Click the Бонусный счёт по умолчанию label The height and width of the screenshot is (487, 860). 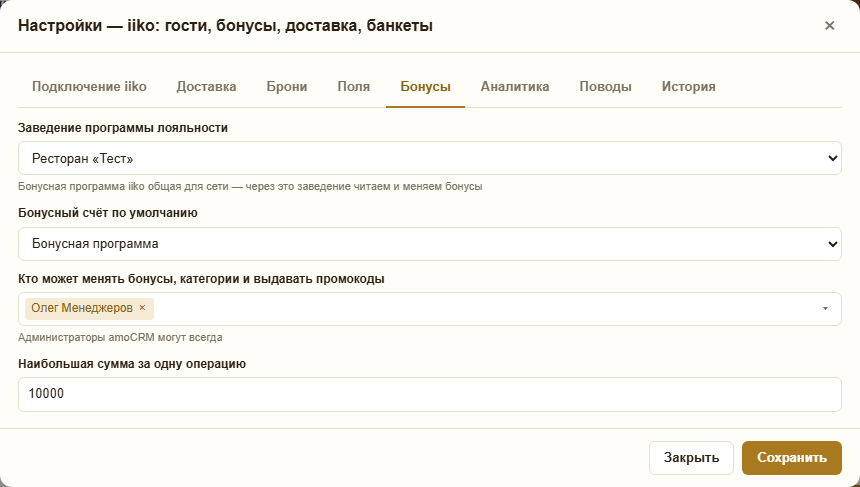[x=108, y=213]
